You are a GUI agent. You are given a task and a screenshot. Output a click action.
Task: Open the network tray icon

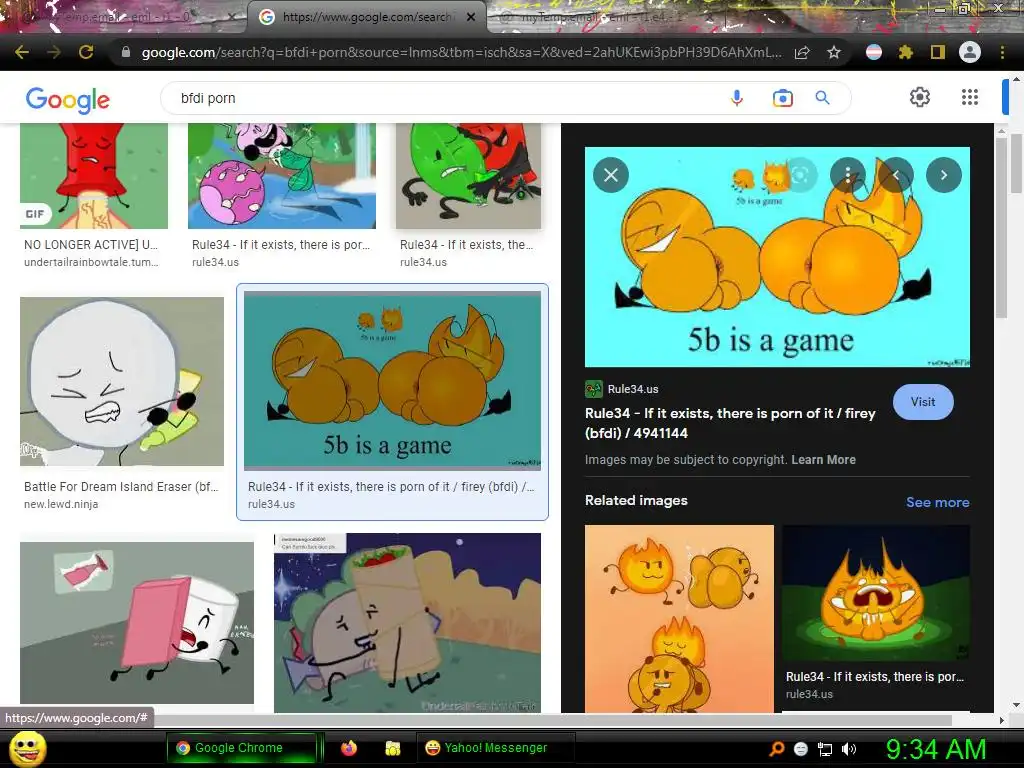pos(825,749)
